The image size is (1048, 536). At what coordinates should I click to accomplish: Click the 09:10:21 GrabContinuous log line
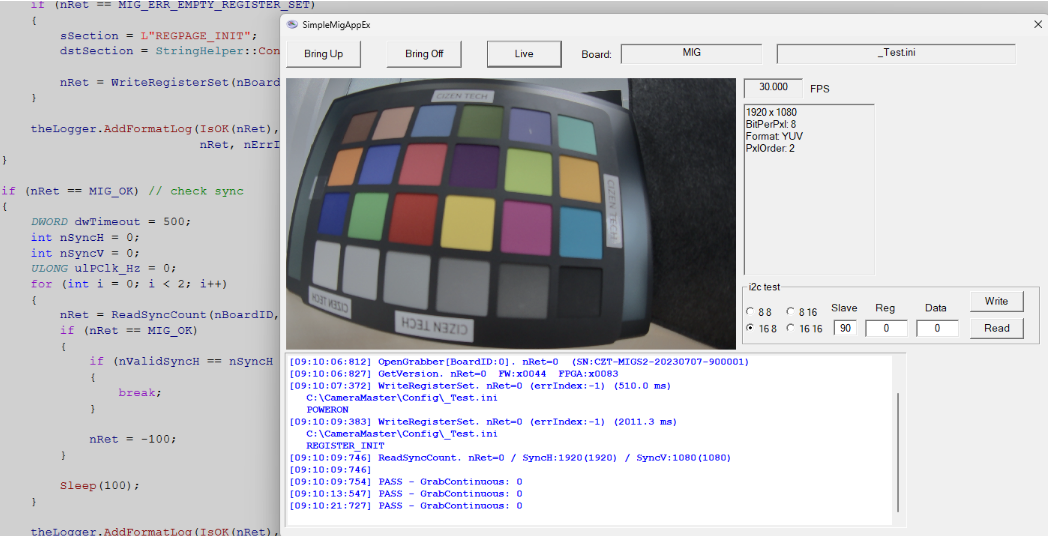pyautogui.click(x=406, y=507)
